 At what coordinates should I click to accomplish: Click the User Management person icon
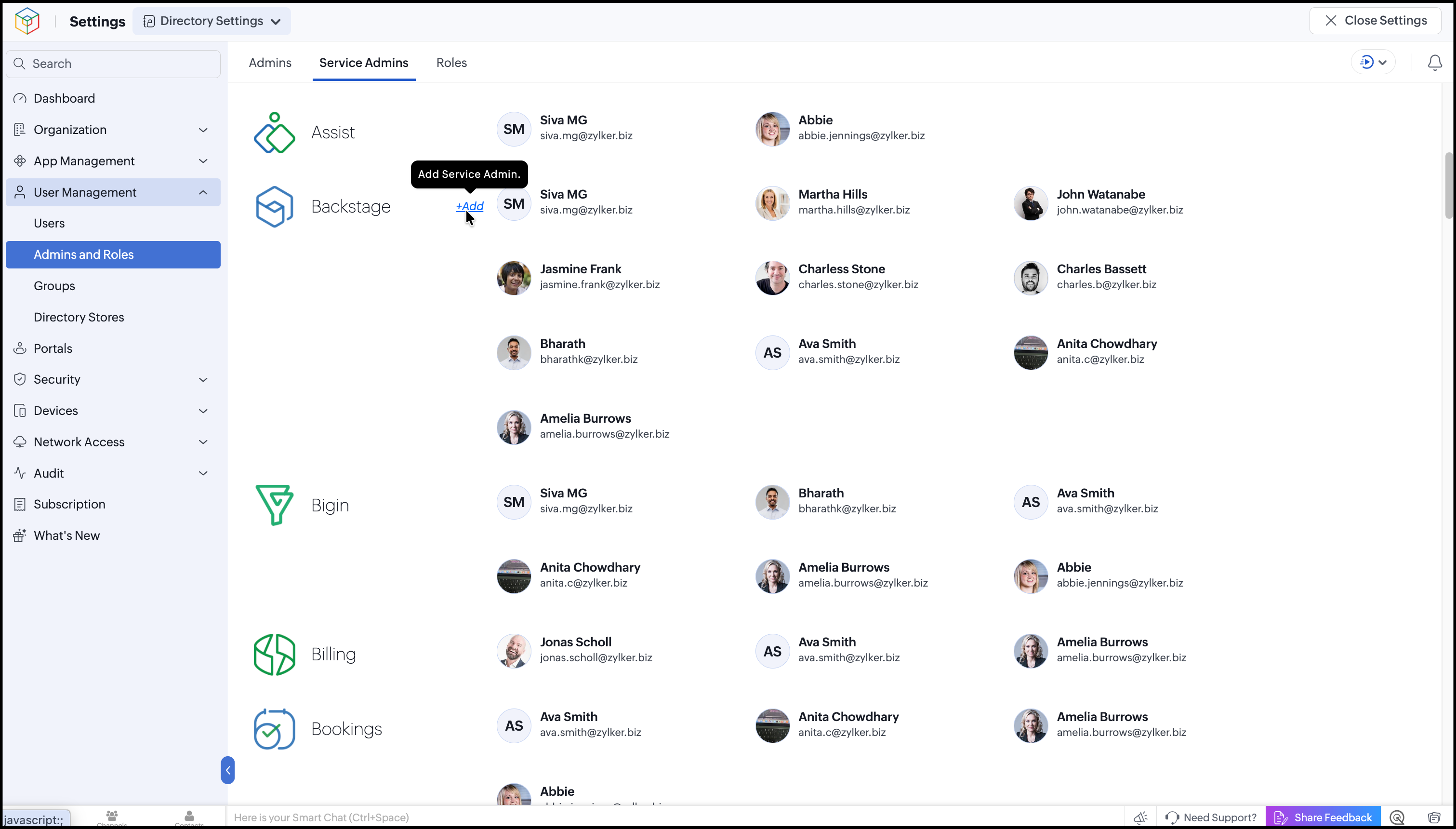coord(20,192)
